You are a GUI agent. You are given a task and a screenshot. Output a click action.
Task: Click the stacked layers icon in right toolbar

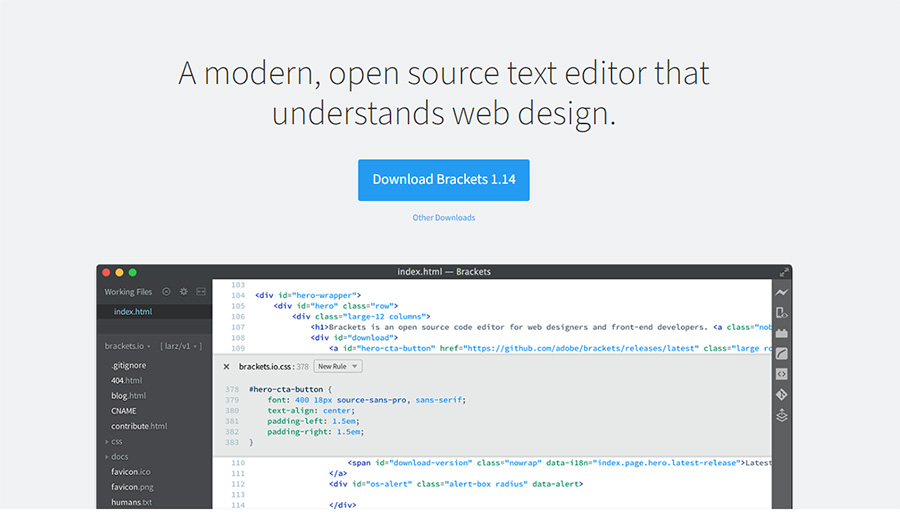point(781,416)
